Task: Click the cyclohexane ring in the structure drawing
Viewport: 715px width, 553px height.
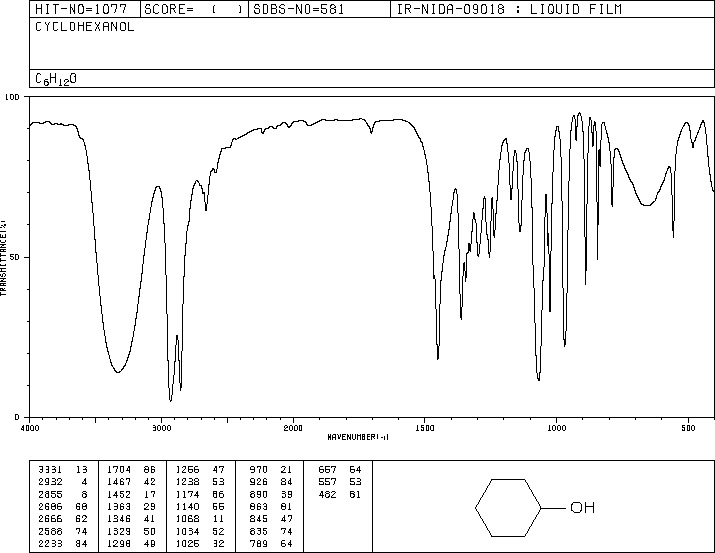Action: pos(506,508)
